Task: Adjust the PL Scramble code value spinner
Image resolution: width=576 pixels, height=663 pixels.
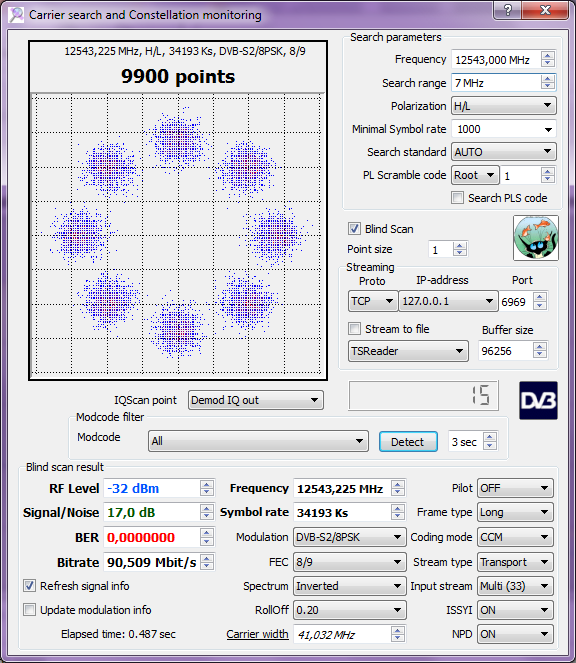Action: [548, 175]
